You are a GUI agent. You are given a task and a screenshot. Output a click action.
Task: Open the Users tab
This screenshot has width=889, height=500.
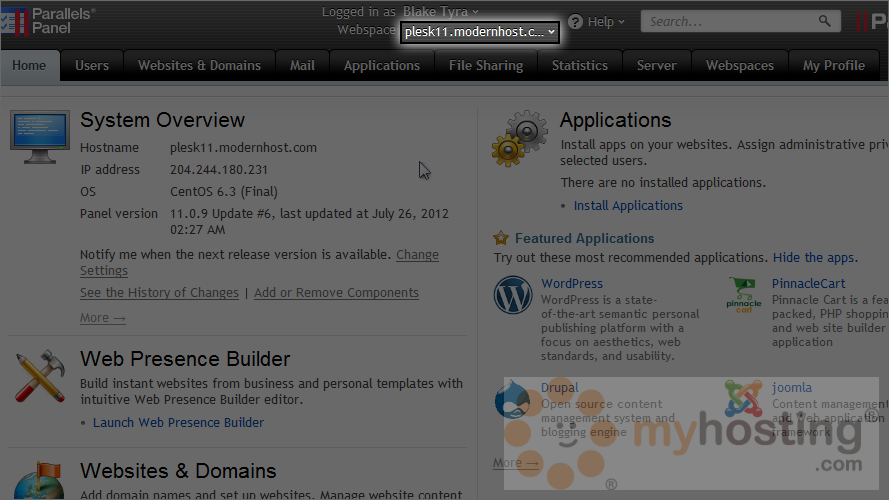[x=92, y=65]
